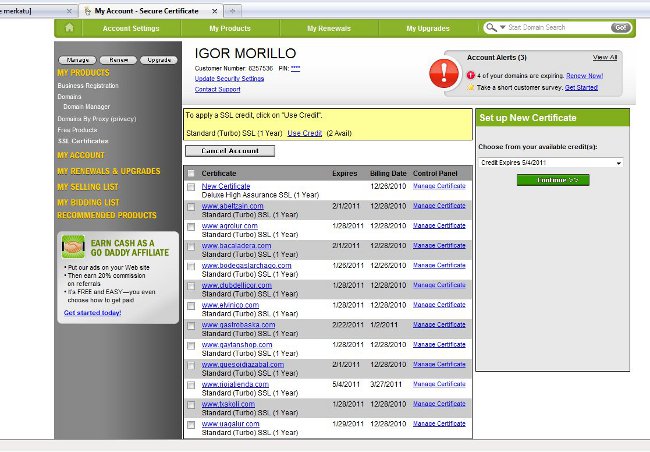Open SSL Certificates in the sidebar
The image size is (650, 452).
(82, 141)
